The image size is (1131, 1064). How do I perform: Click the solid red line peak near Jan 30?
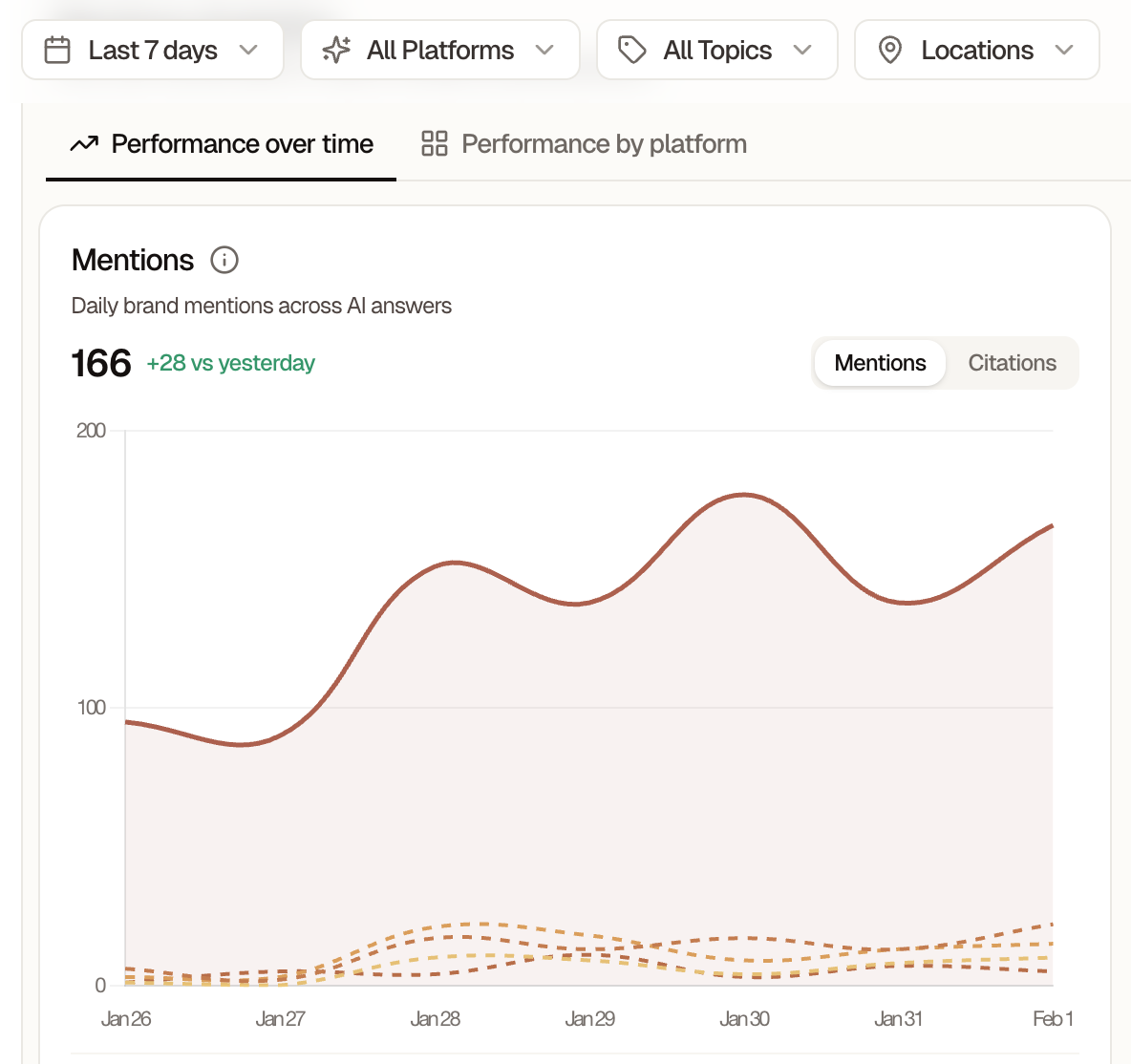[x=743, y=495]
